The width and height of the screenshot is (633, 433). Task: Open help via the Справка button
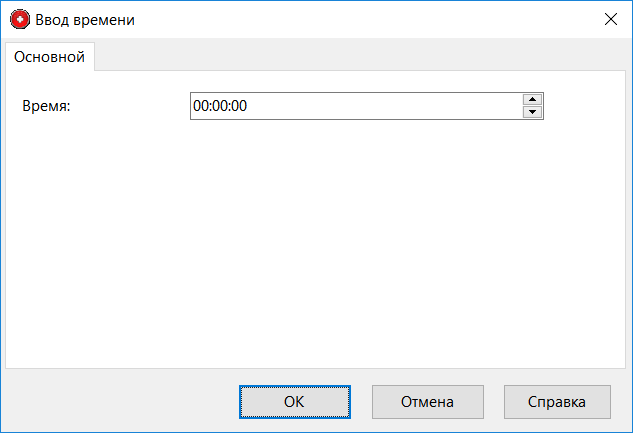(x=557, y=402)
